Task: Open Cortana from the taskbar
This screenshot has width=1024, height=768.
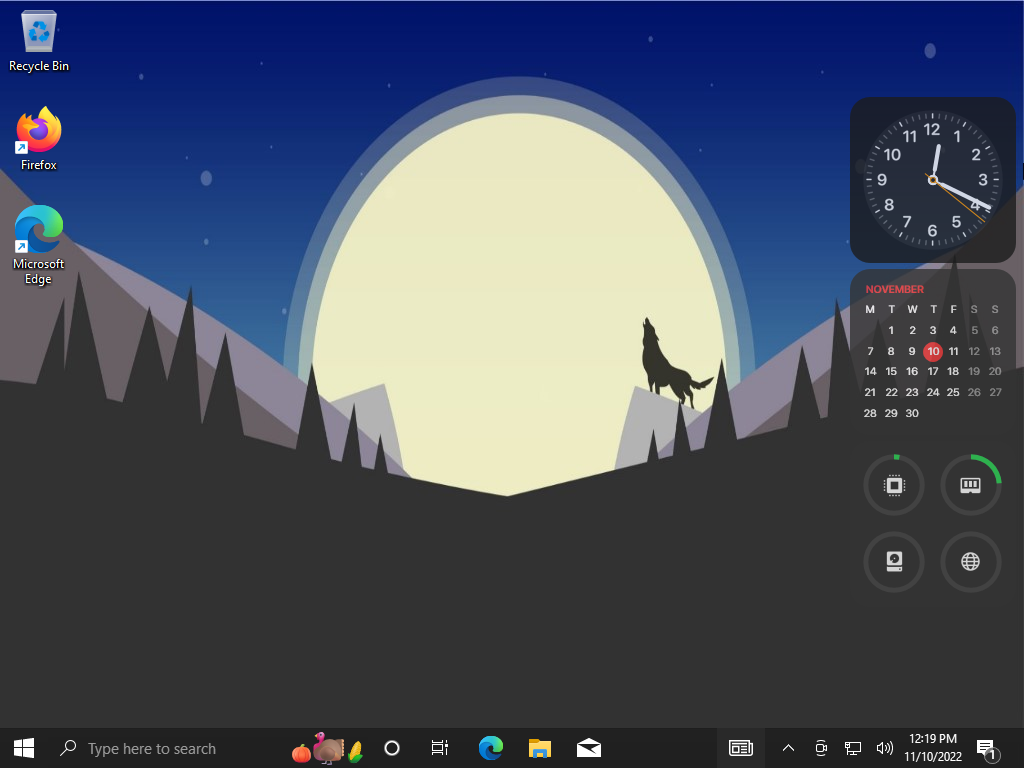Action: point(392,748)
